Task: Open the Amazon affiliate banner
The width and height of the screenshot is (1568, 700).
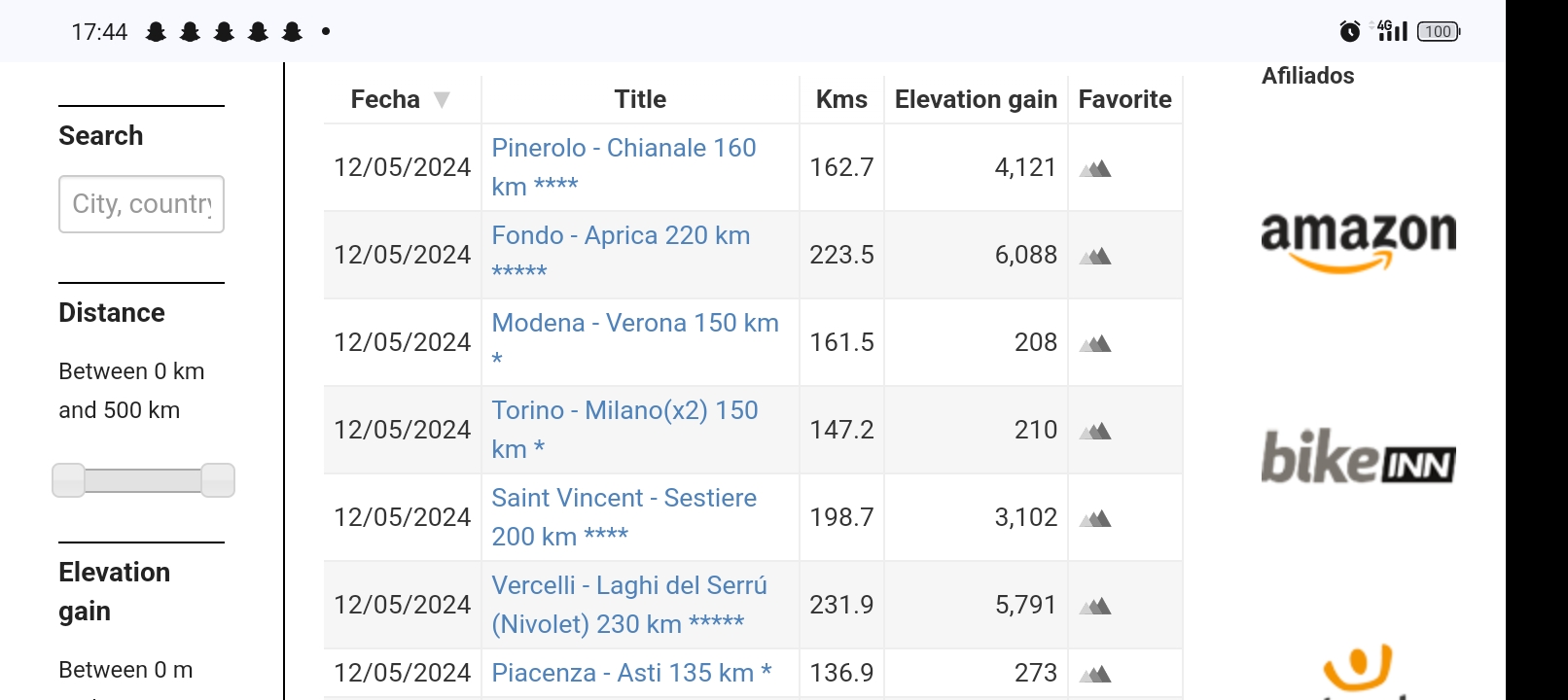Action: pos(1358,241)
